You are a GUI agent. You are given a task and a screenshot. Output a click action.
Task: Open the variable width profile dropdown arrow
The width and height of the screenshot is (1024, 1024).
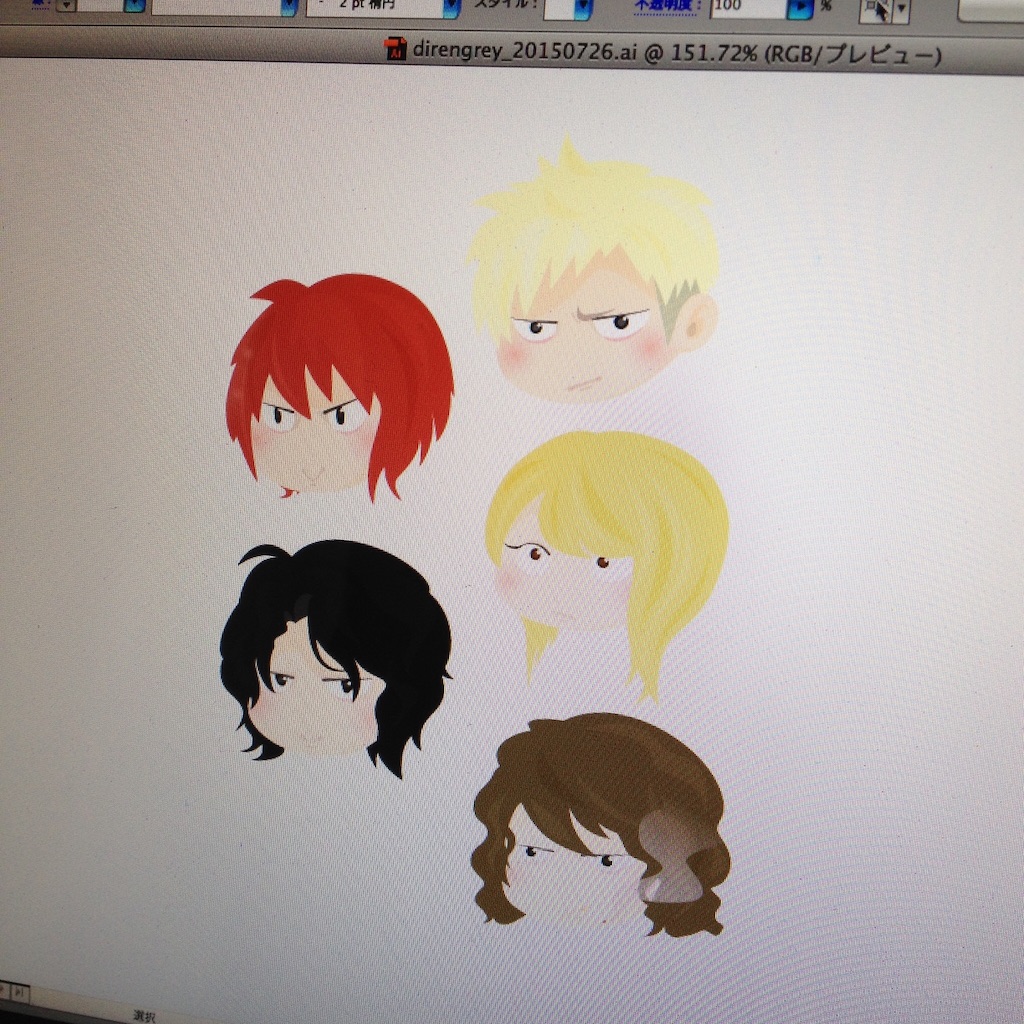[289, 7]
